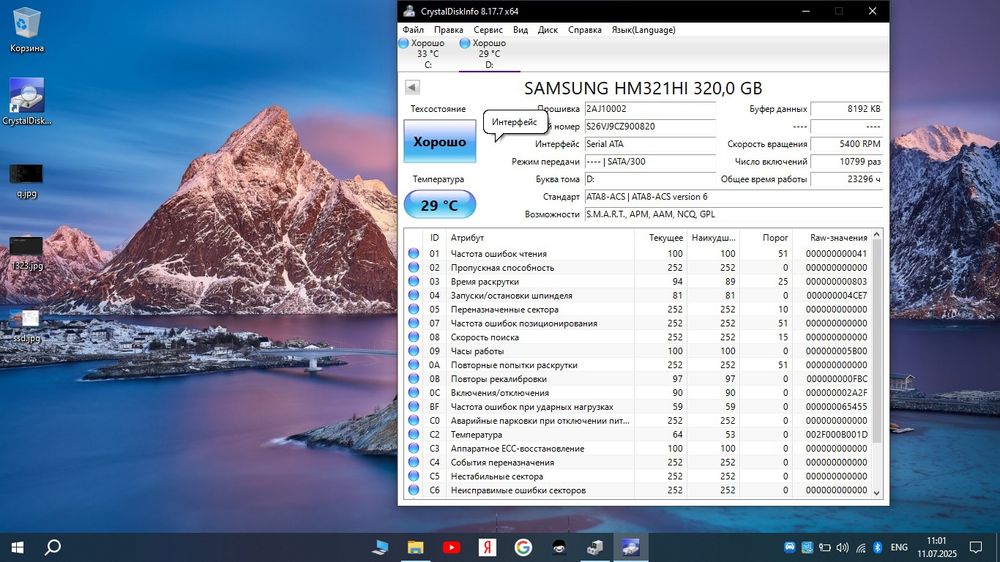
Task: Open the Справка menu
Action: [x=584, y=30]
